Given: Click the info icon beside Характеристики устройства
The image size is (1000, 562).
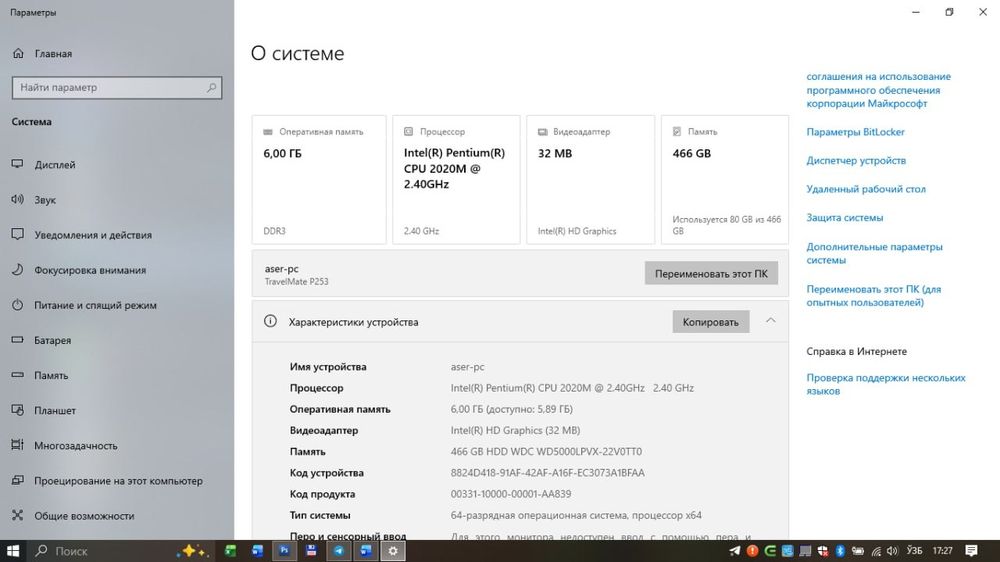Looking at the screenshot, I should [270, 322].
